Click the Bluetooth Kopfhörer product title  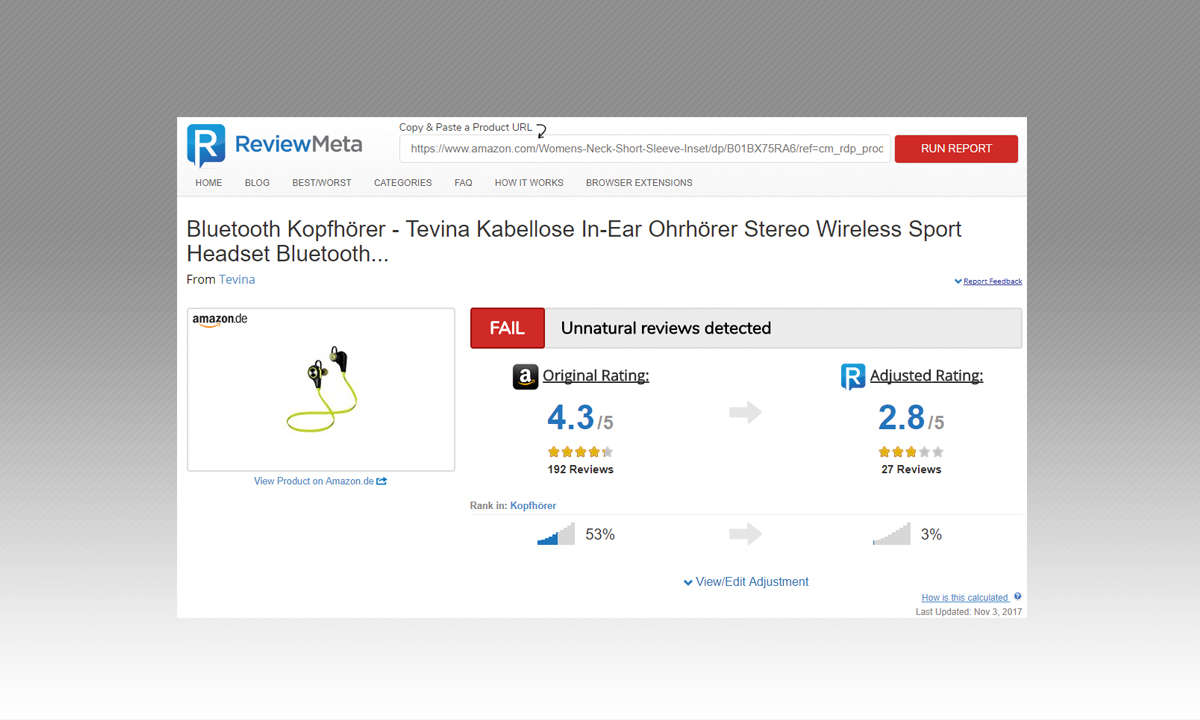[574, 241]
